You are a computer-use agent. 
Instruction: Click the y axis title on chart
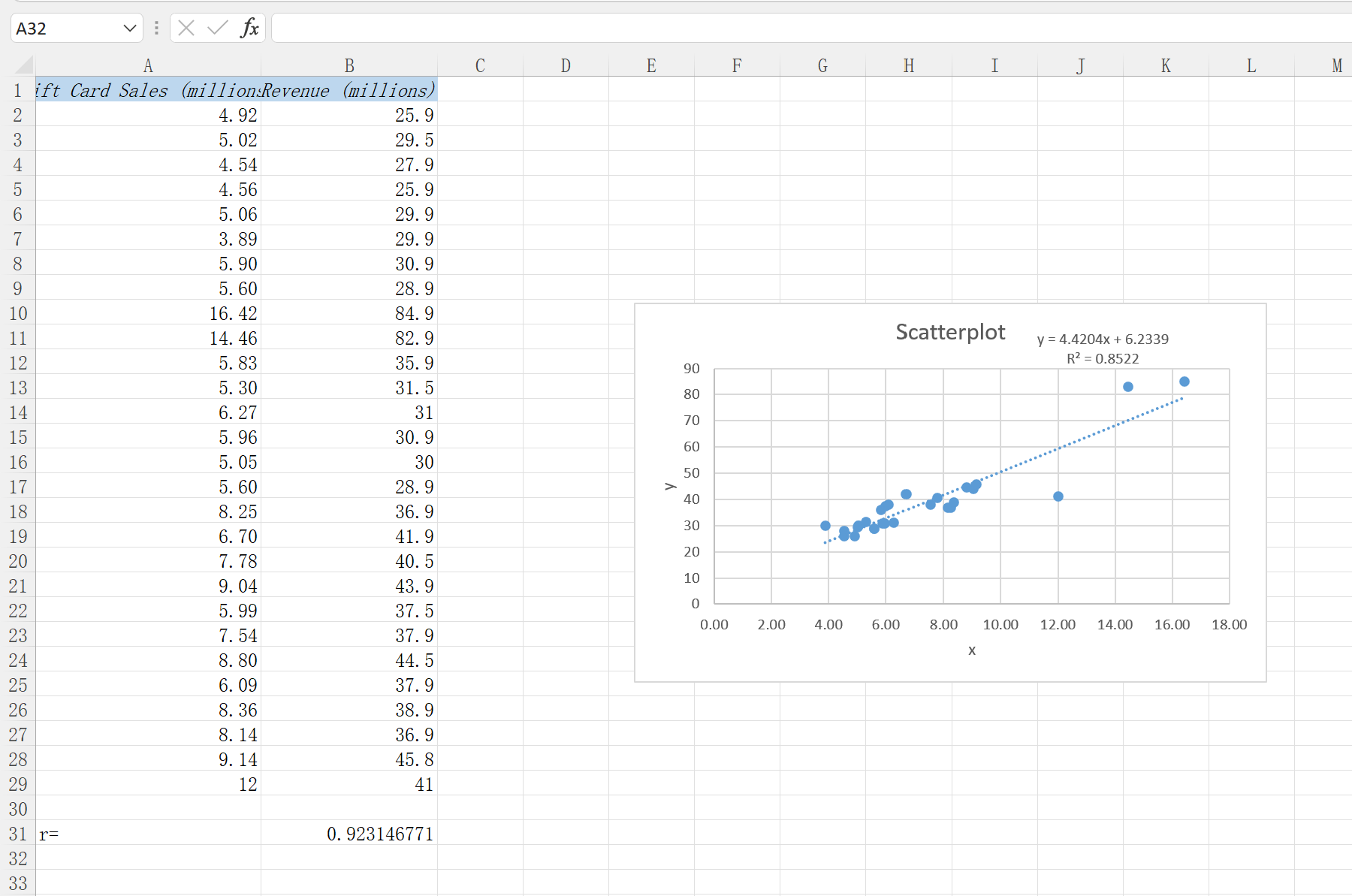coord(669,486)
